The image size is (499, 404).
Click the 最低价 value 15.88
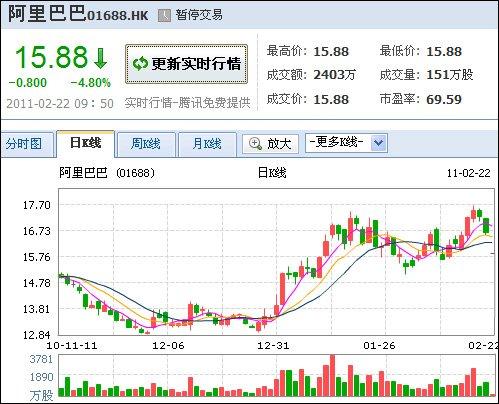pos(444,52)
